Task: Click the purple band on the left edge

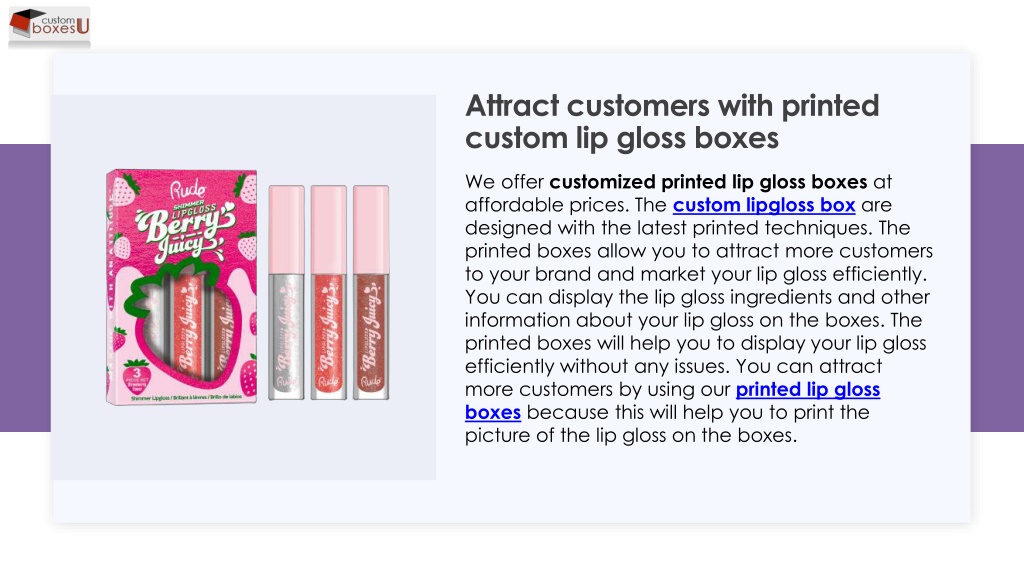Action: (25, 287)
